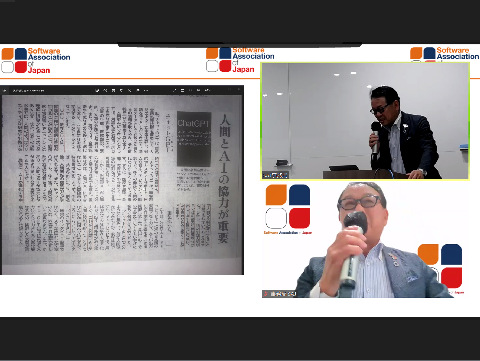This screenshot has width=480, height=361.
Task: Click the stacked lines icon in viewer toolbar
Action: pyautogui.click(x=182, y=90)
